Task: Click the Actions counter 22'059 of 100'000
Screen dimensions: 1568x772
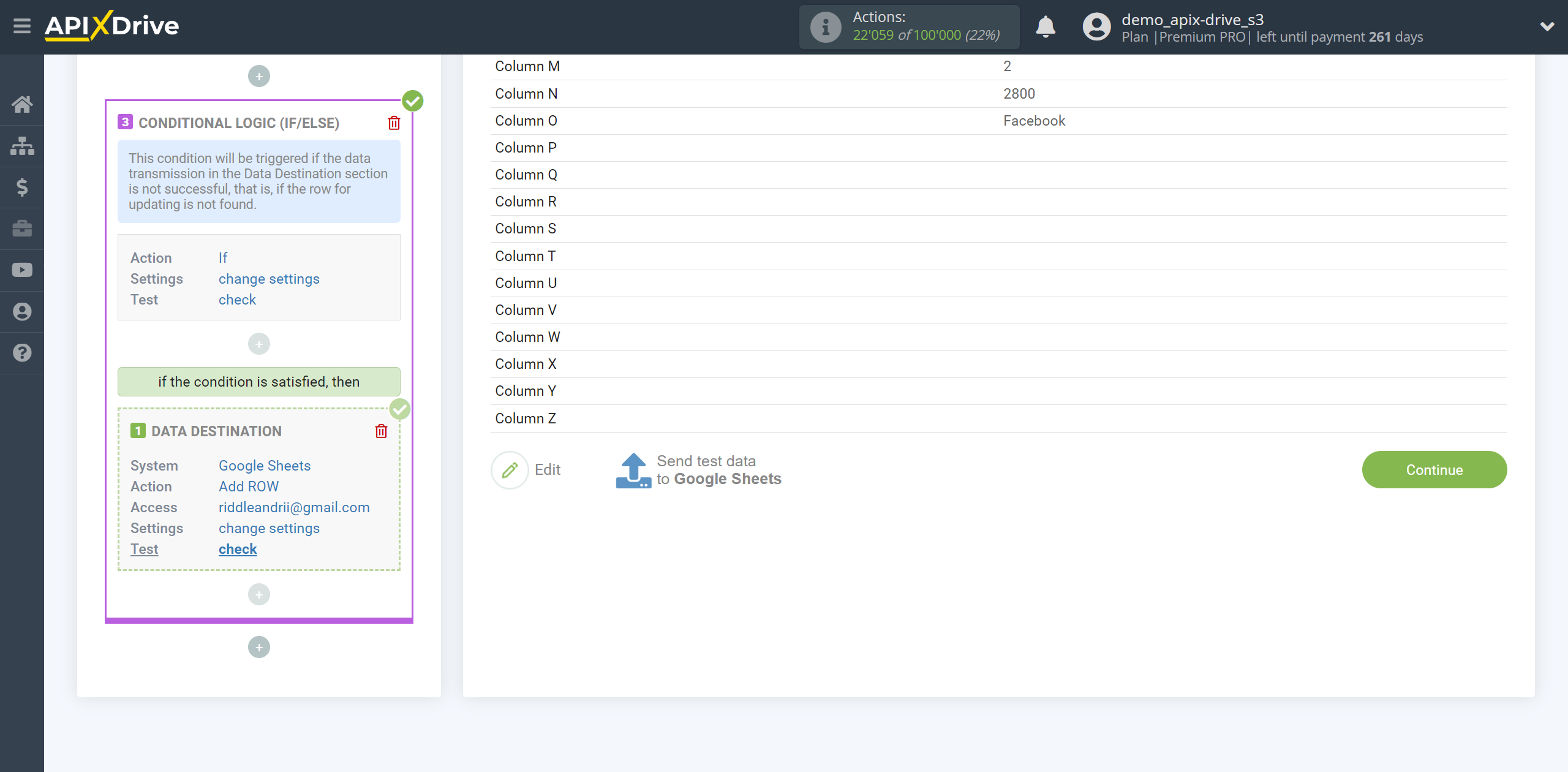Action: pos(927,36)
